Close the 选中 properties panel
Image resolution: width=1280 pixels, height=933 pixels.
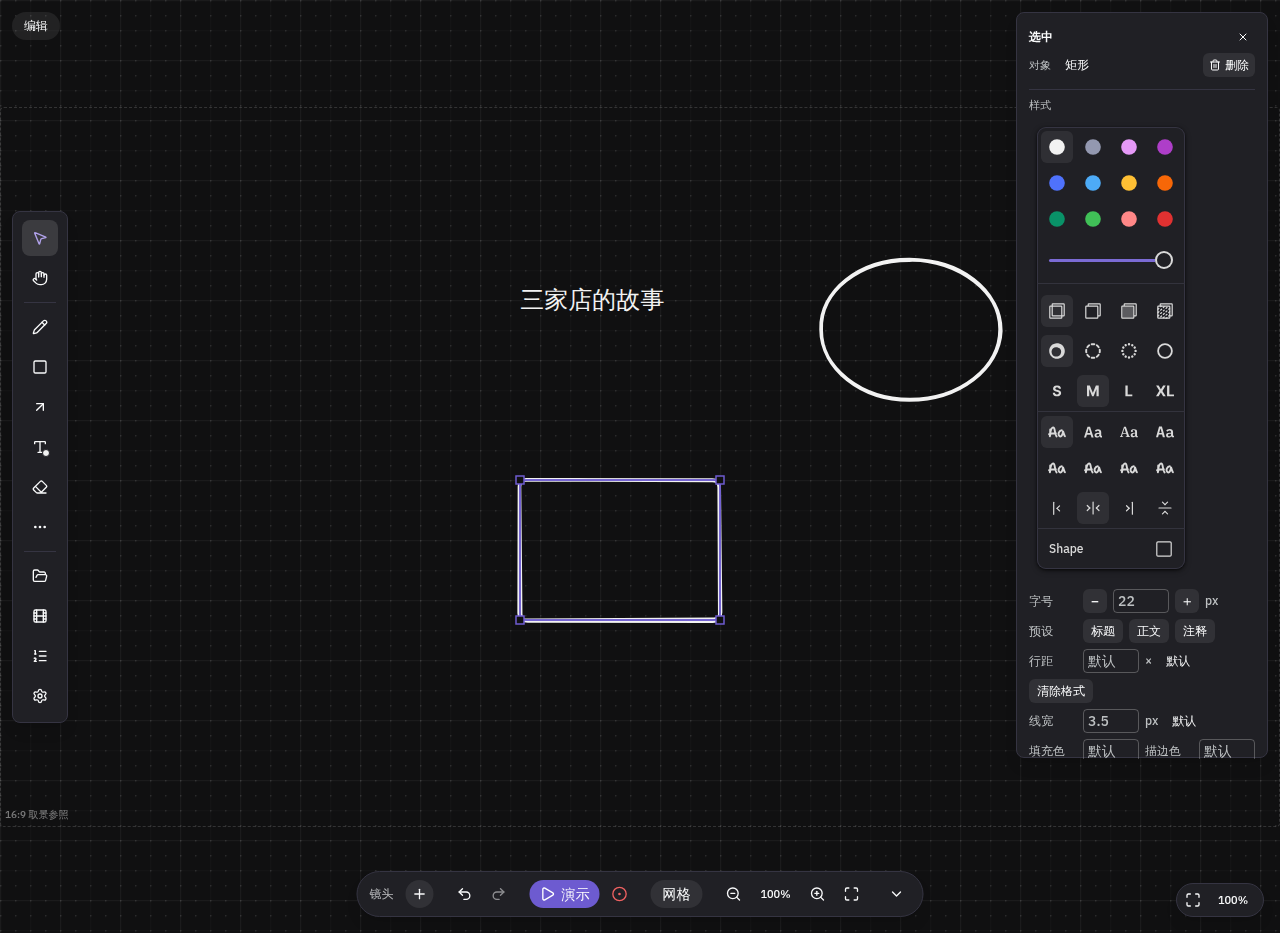1243,37
